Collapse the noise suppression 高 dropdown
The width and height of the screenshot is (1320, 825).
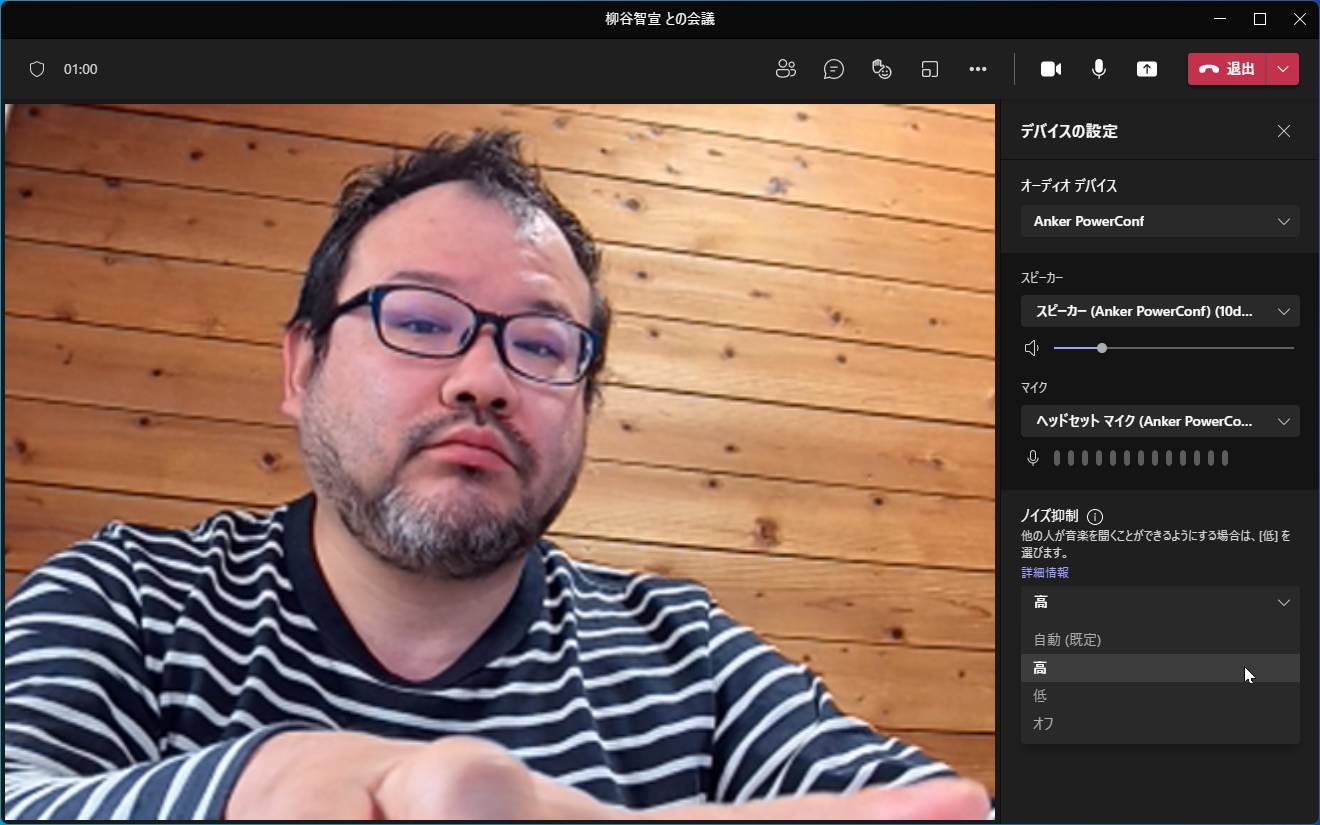click(x=1160, y=602)
